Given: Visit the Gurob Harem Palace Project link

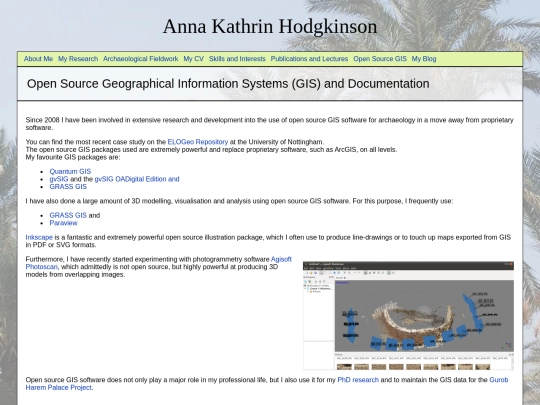Looking at the screenshot, I should (59, 387).
